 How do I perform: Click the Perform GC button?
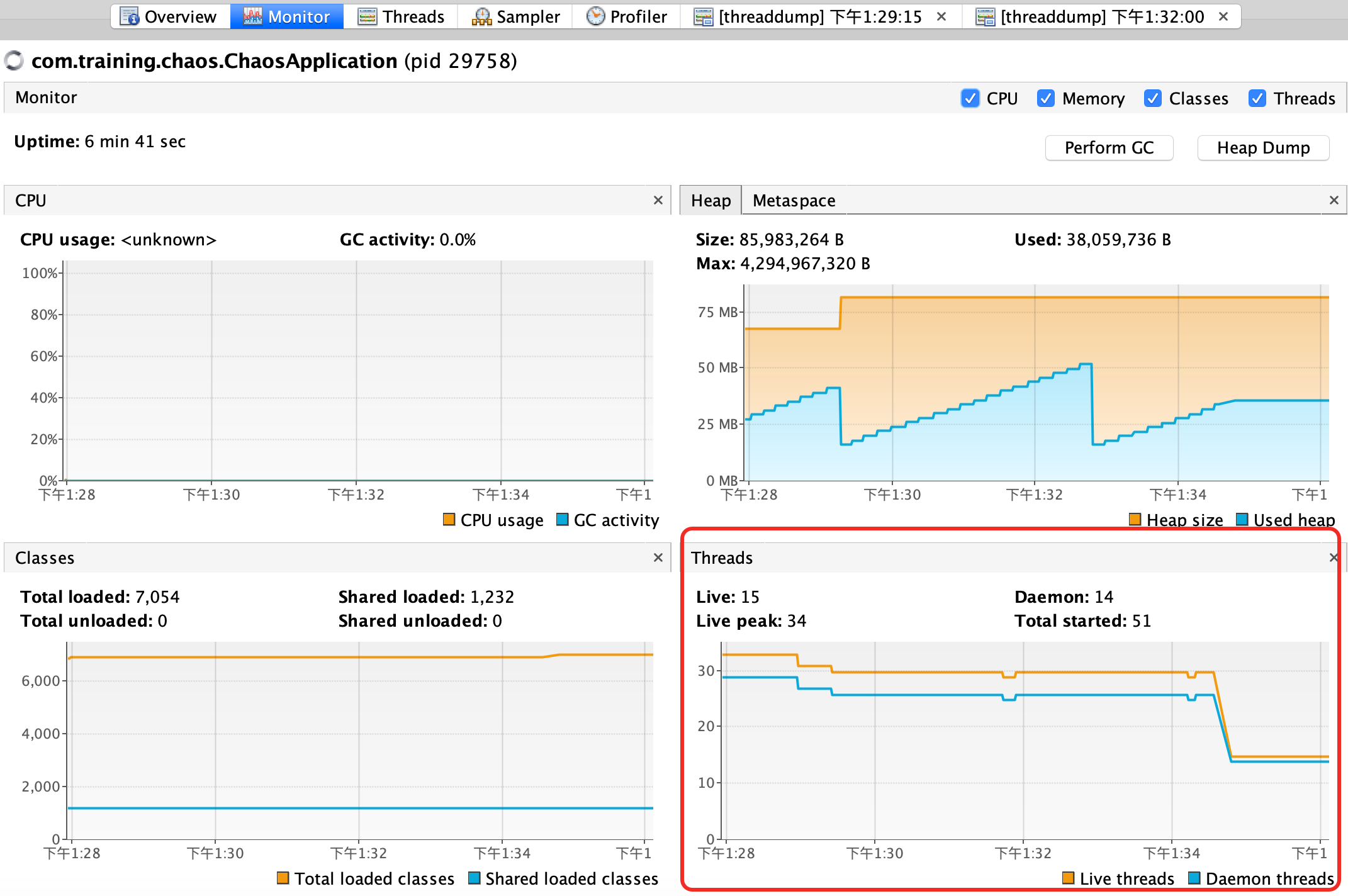(1109, 148)
